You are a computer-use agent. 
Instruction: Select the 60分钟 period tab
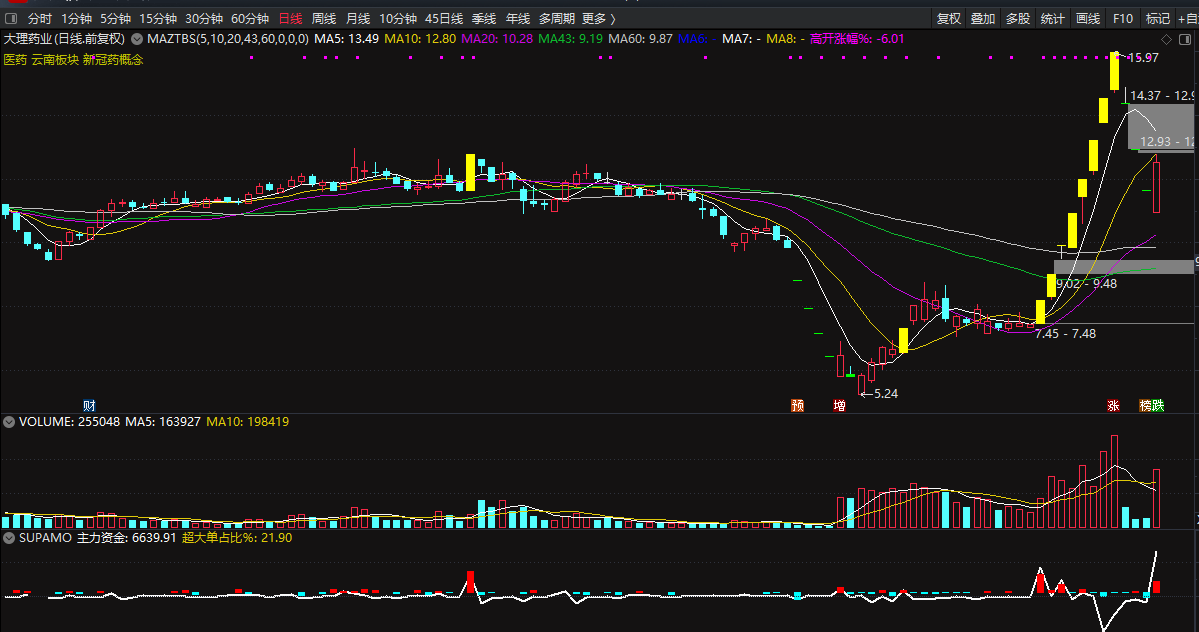(x=250, y=19)
